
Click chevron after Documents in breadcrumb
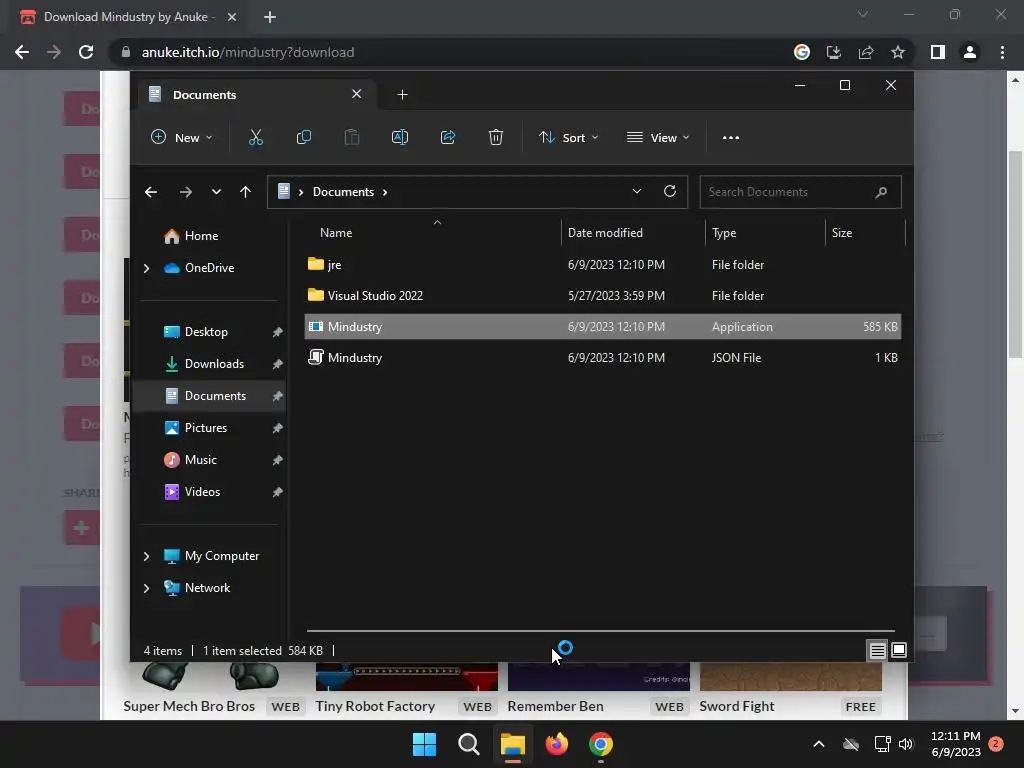[x=385, y=192]
